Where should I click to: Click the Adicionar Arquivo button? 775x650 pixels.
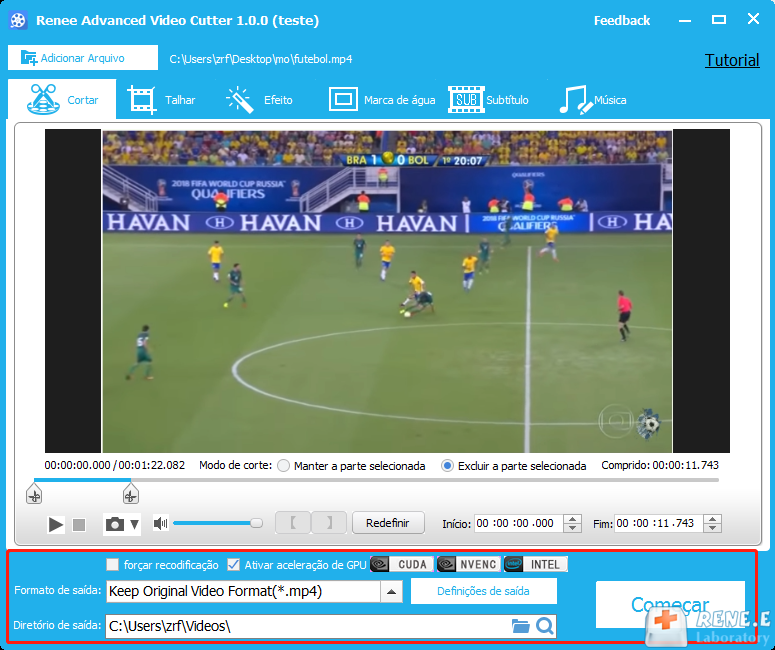[83, 58]
